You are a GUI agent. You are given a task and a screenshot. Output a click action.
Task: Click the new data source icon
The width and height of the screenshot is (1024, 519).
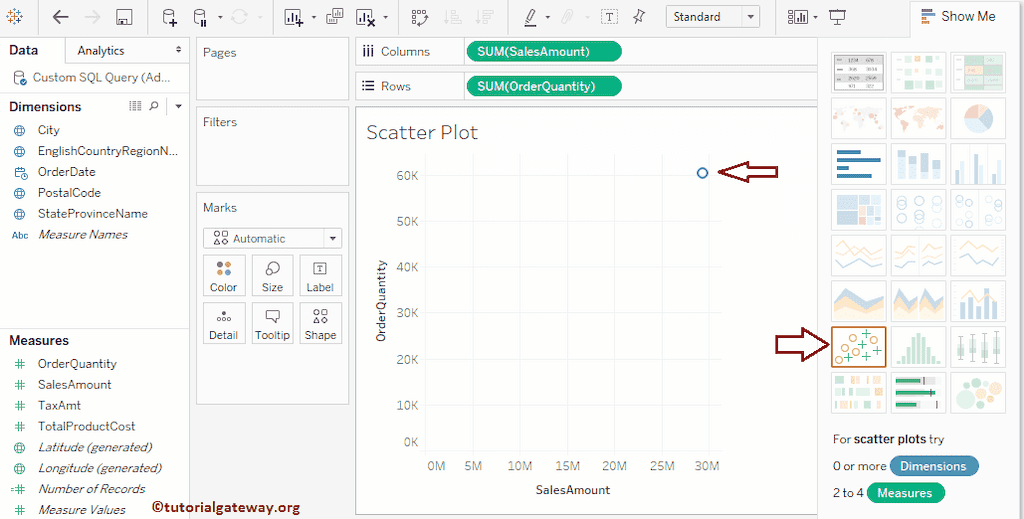click(170, 18)
